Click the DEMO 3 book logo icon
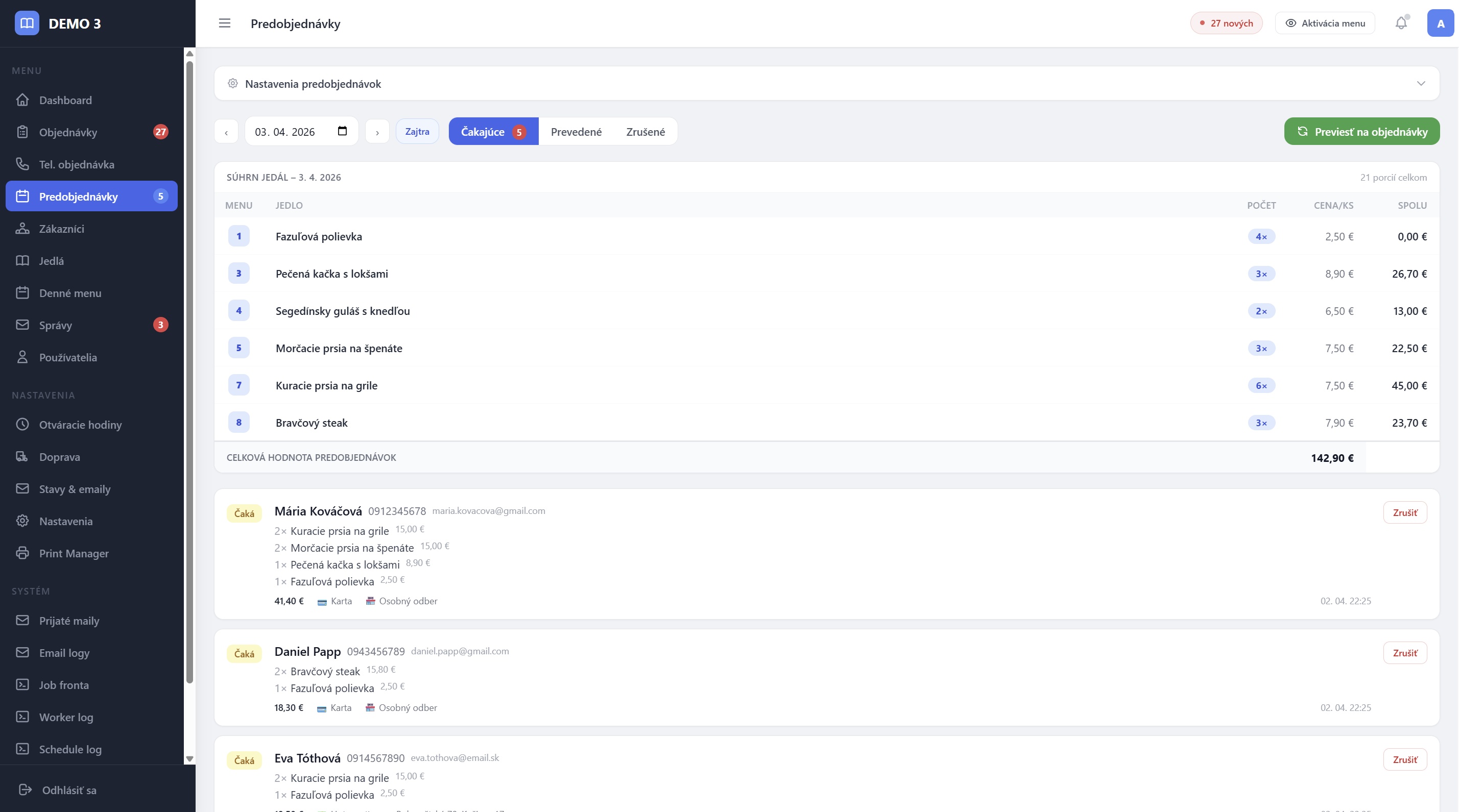The width and height of the screenshot is (1459, 812). (x=27, y=23)
